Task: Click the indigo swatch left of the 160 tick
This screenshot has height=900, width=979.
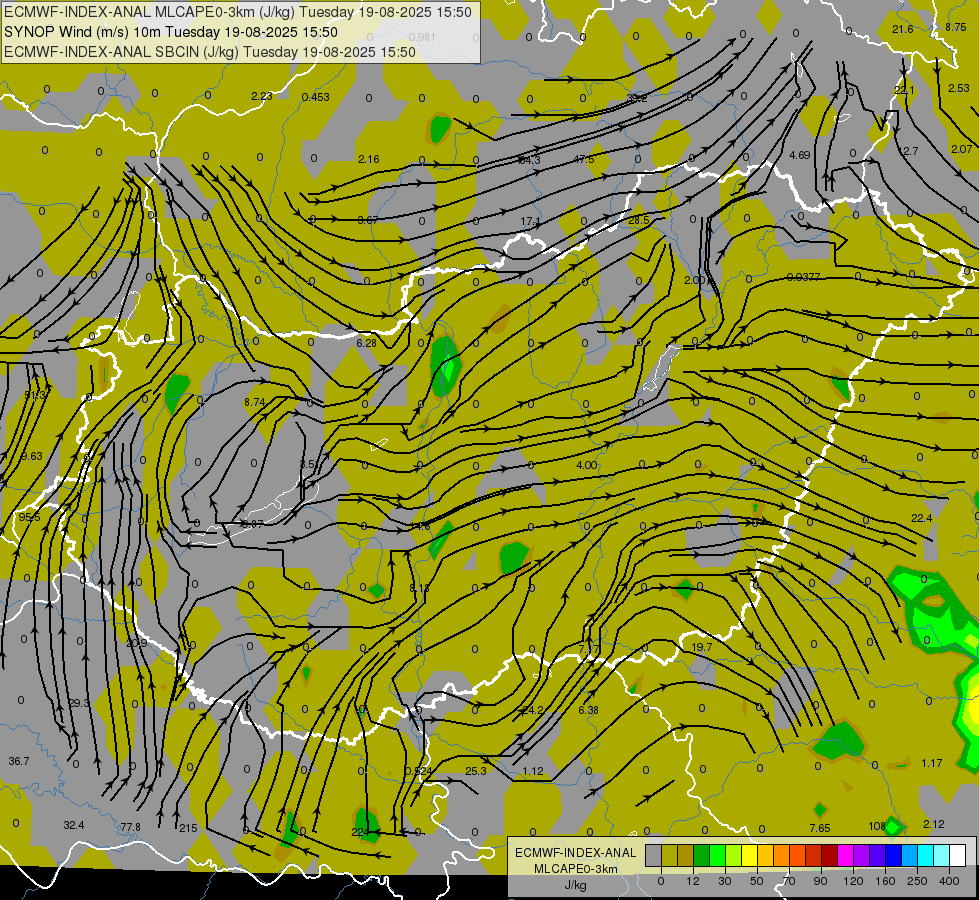Action: pyautogui.click(x=878, y=856)
